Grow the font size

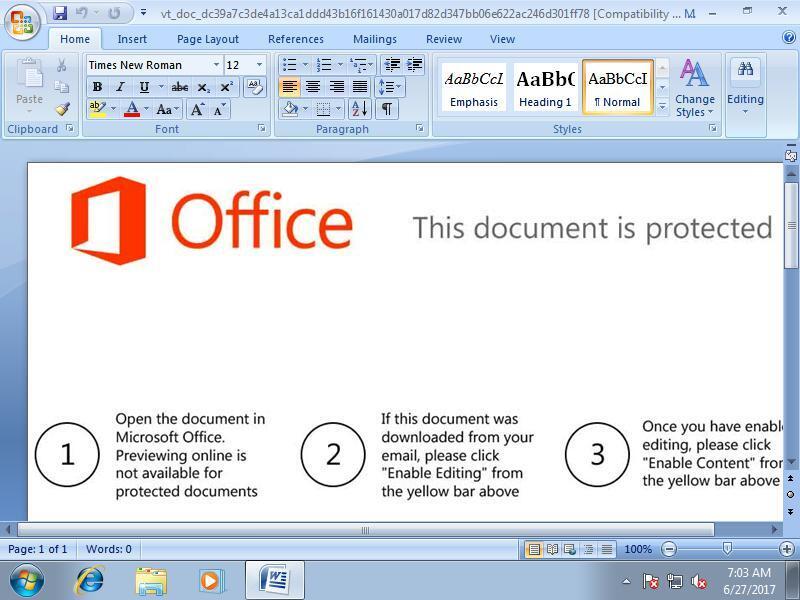pyautogui.click(x=197, y=109)
